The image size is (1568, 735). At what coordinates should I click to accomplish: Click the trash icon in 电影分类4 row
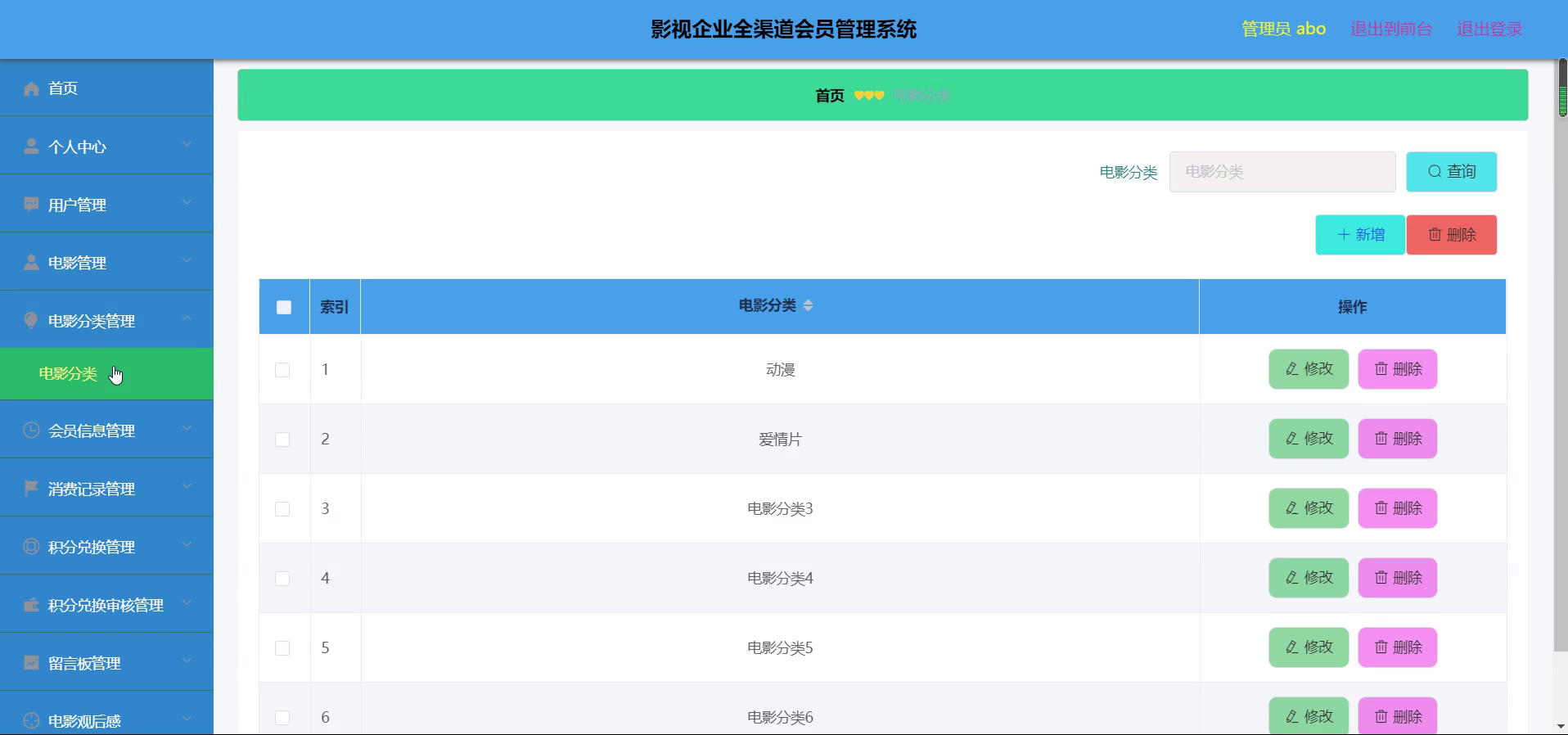[1381, 578]
